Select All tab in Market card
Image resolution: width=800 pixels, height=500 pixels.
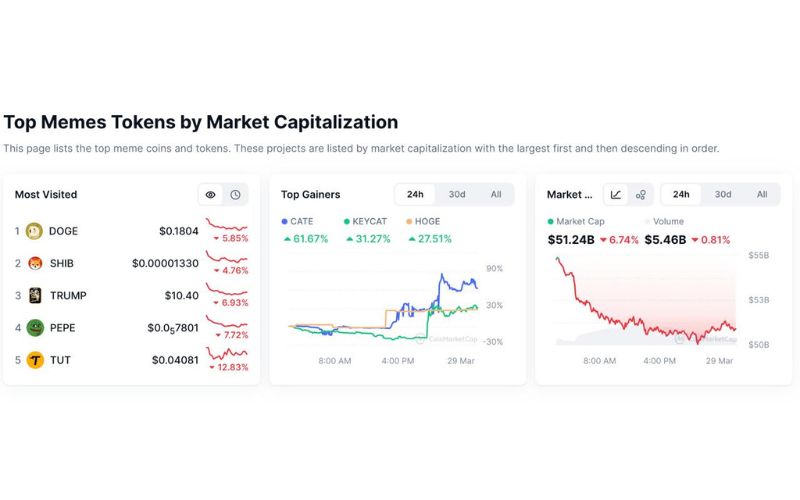(x=762, y=194)
